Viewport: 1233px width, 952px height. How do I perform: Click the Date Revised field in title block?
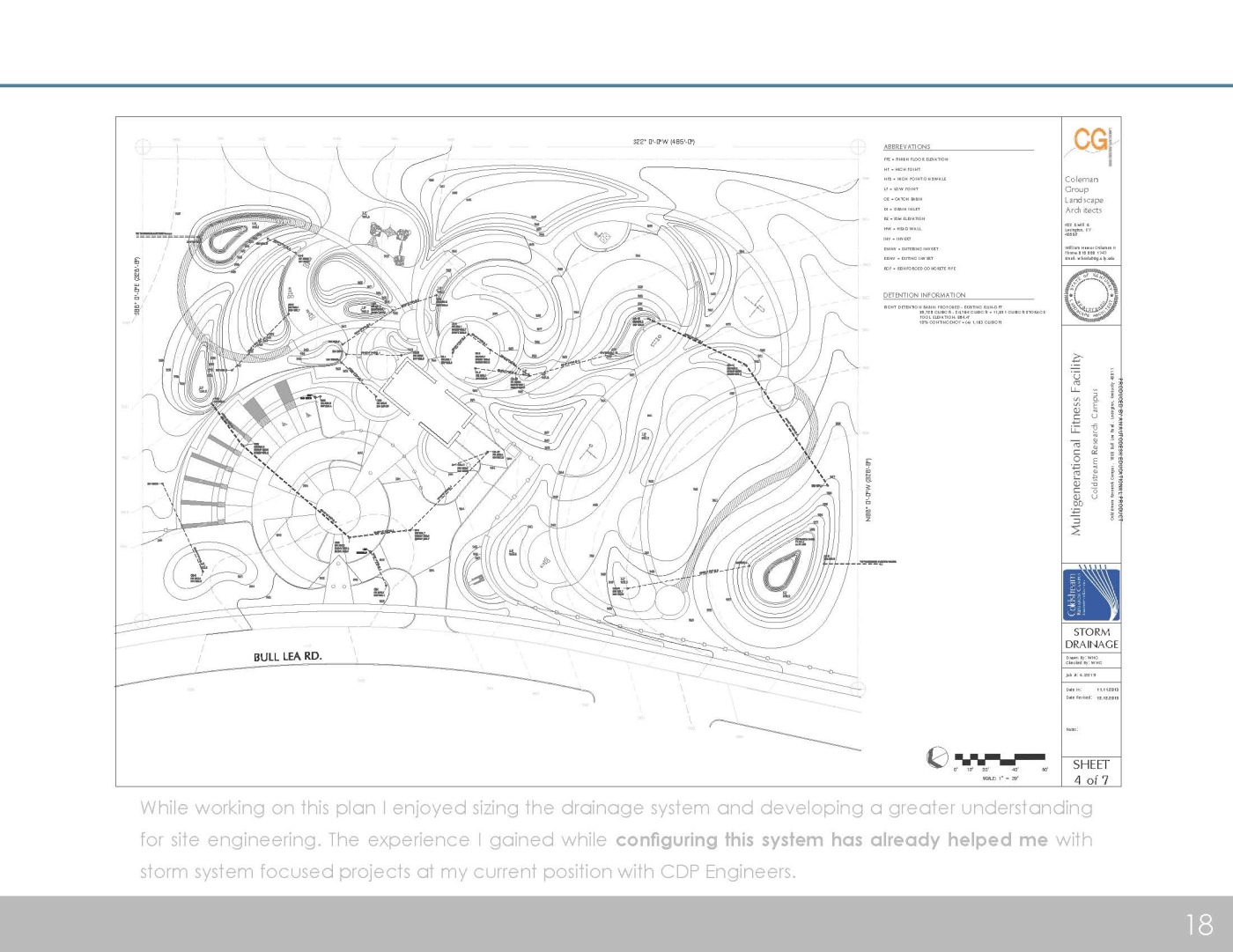coord(1091,697)
